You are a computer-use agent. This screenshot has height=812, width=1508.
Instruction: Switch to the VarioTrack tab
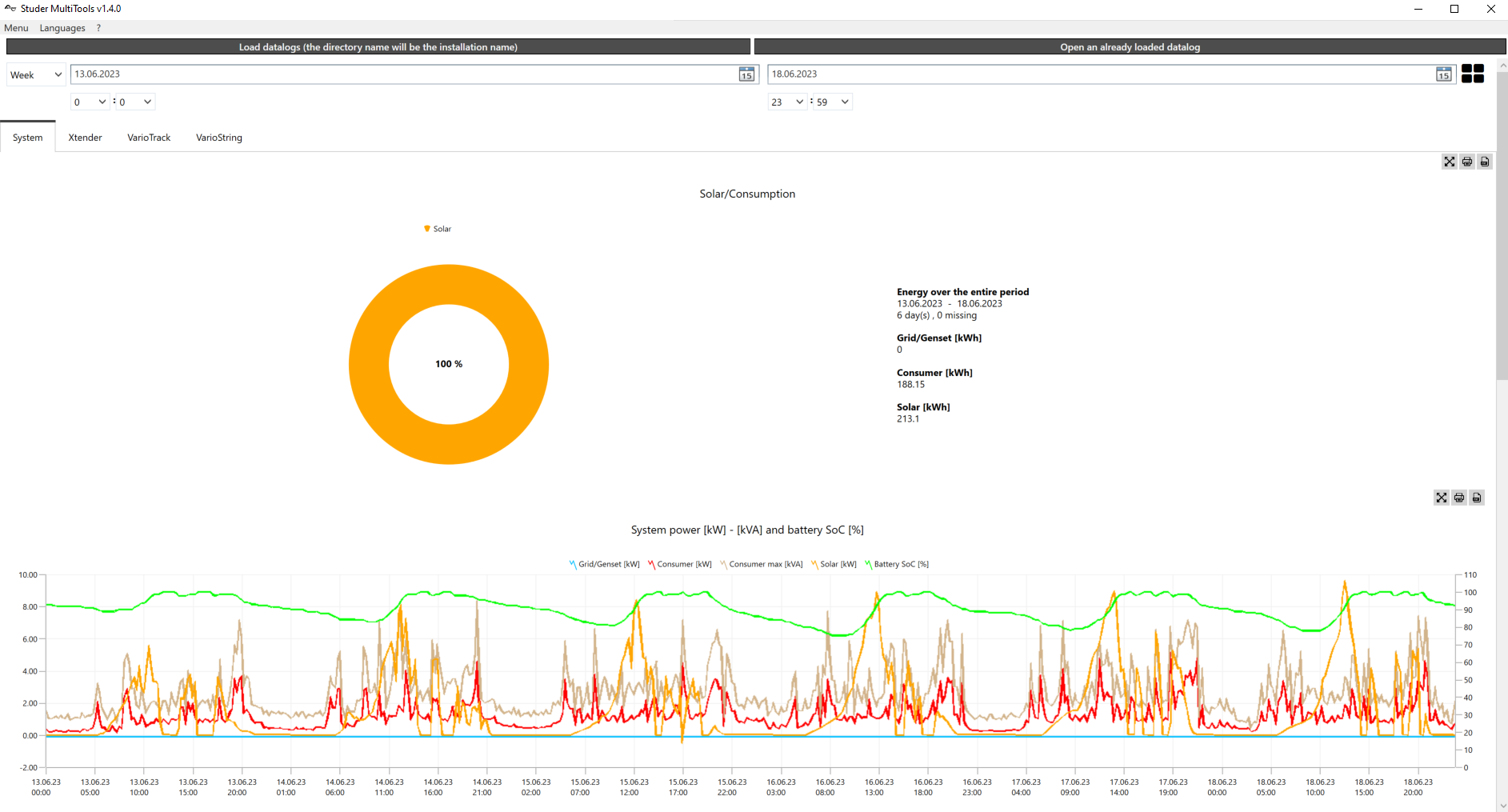(x=149, y=138)
